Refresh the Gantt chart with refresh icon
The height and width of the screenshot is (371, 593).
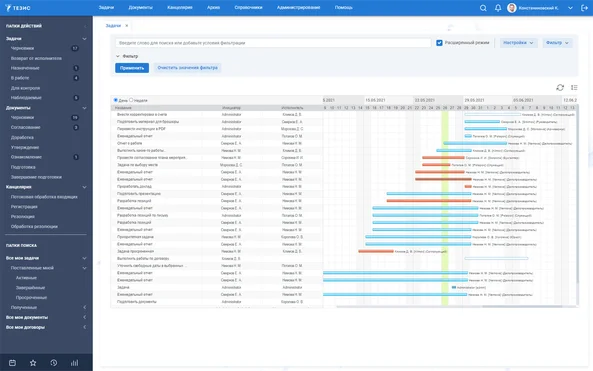tap(560, 87)
